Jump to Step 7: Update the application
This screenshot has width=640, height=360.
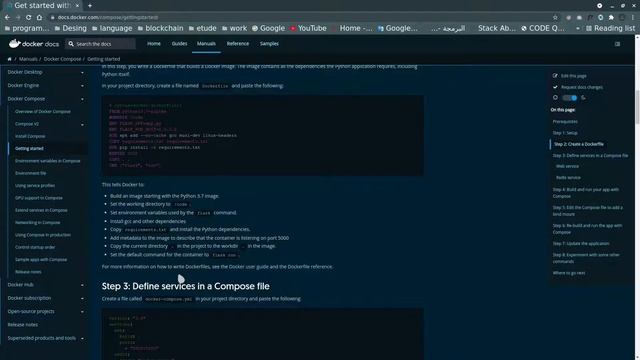tap(581, 244)
